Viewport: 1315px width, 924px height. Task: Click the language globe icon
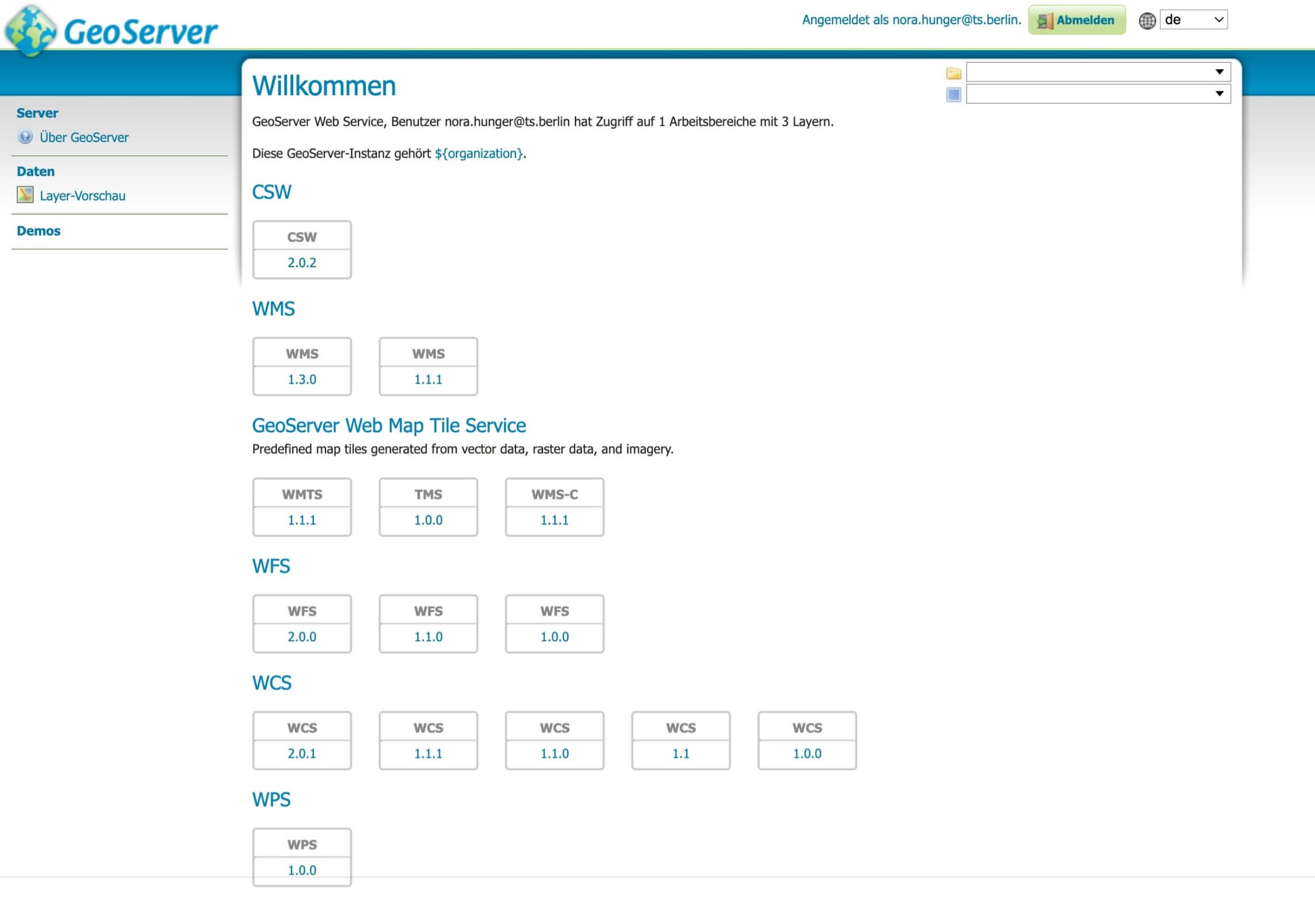pos(1146,20)
